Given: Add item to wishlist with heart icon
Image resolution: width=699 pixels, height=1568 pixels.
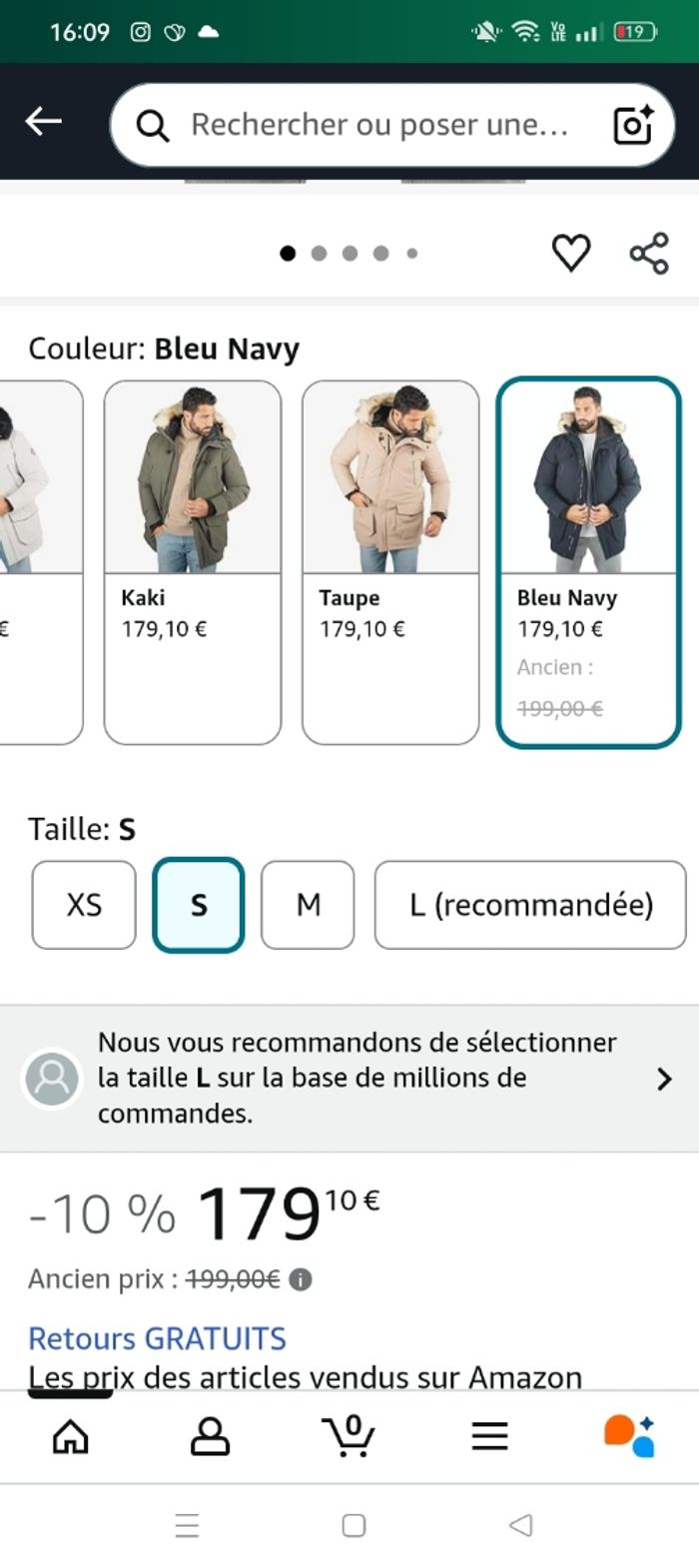Looking at the screenshot, I should click(571, 253).
